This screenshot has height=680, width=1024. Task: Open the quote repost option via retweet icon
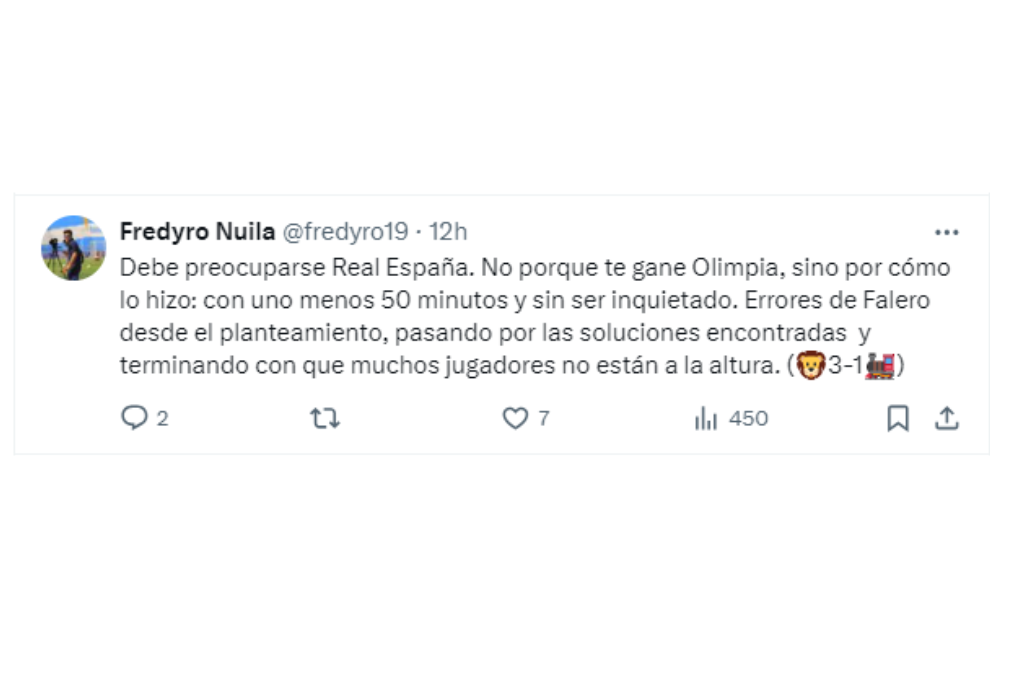click(x=323, y=420)
